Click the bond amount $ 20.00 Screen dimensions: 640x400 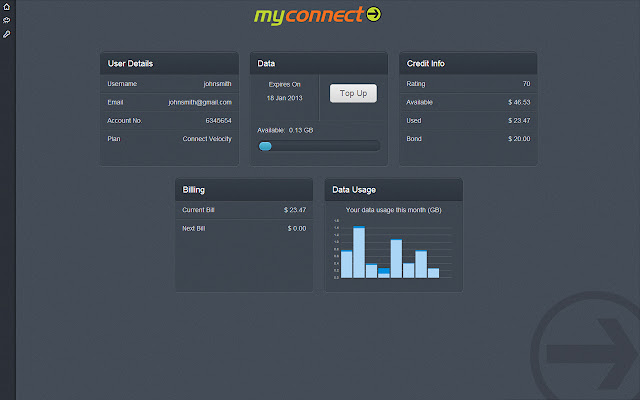(x=519, y=139)
